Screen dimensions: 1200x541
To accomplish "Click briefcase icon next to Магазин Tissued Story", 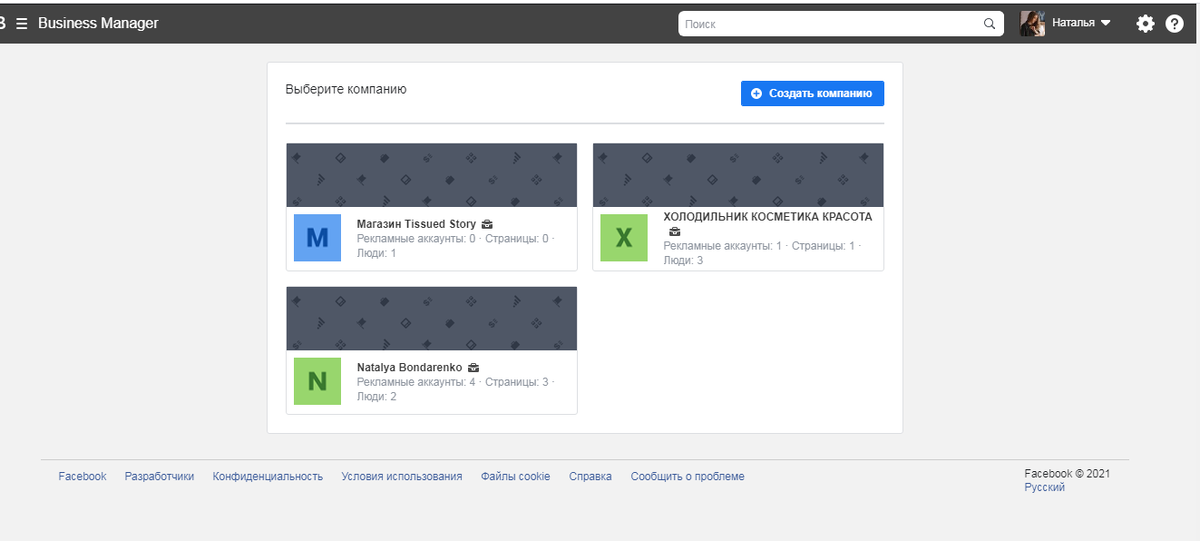I will coord(487,224).
